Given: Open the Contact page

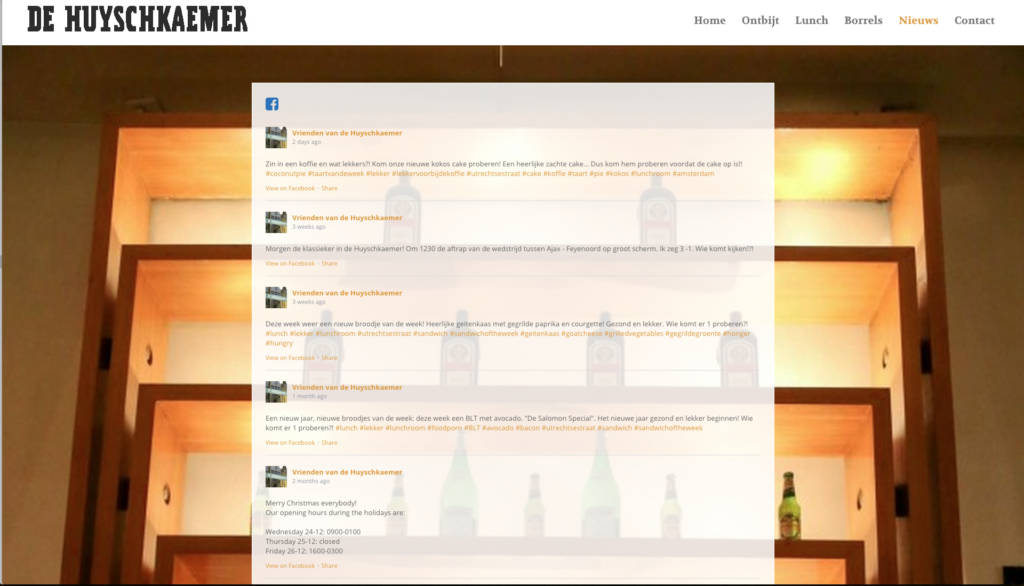Looking at the screenshot, I should [x=974, y=20].
